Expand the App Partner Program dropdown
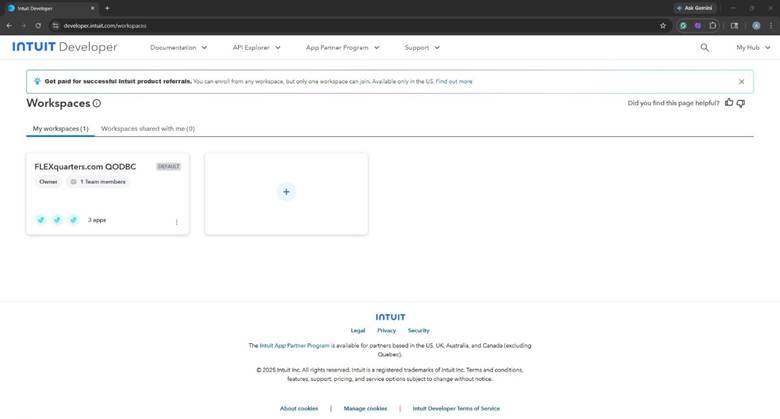 pos(343,47)
